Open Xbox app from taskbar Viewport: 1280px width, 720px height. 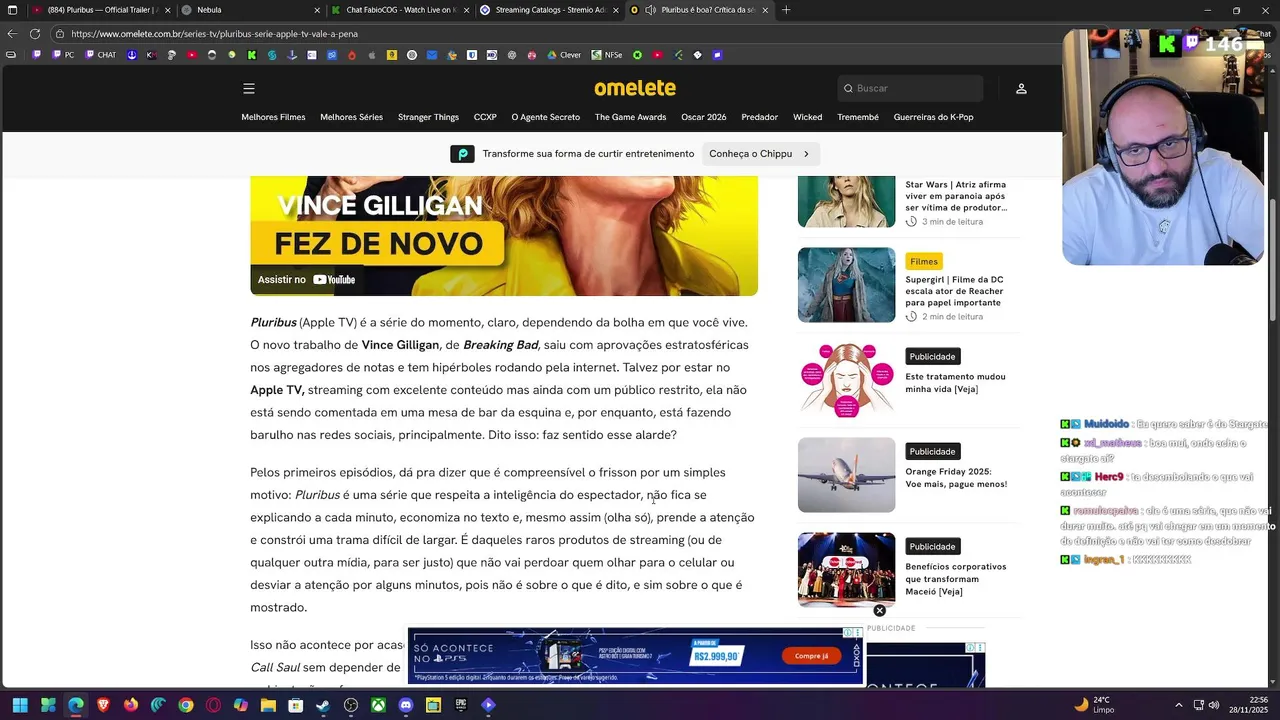point(378,705)
